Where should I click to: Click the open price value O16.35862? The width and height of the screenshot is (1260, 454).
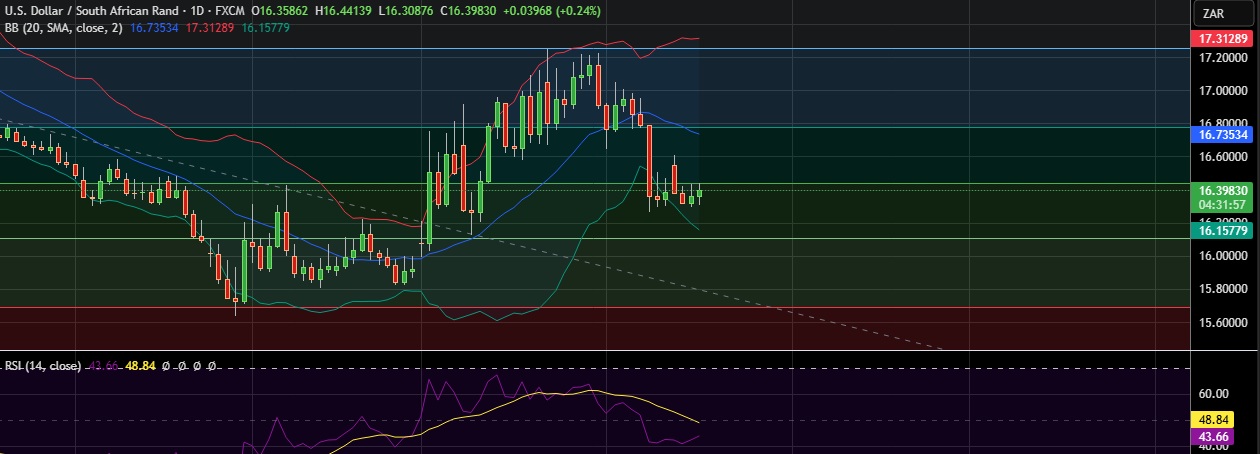pos(280,10)
